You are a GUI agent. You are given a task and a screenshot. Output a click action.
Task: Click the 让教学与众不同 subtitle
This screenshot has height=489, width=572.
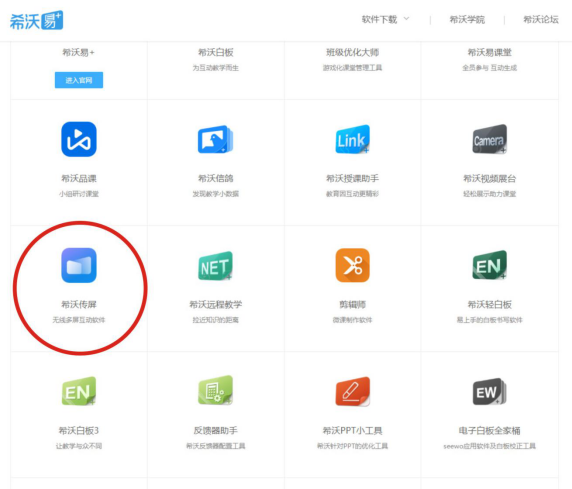point(79,446)
